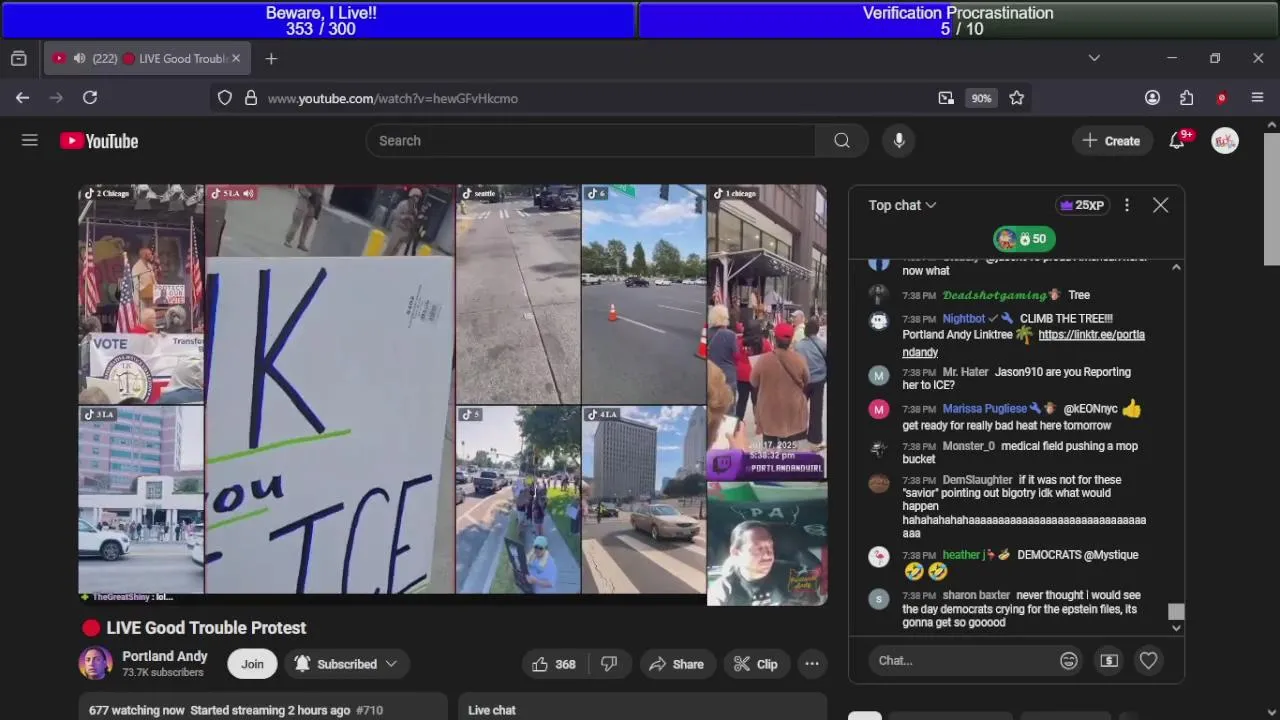Expand the Top chat dropdown
Viewport: 1280px width, 720px height.
tap(902, 205)
